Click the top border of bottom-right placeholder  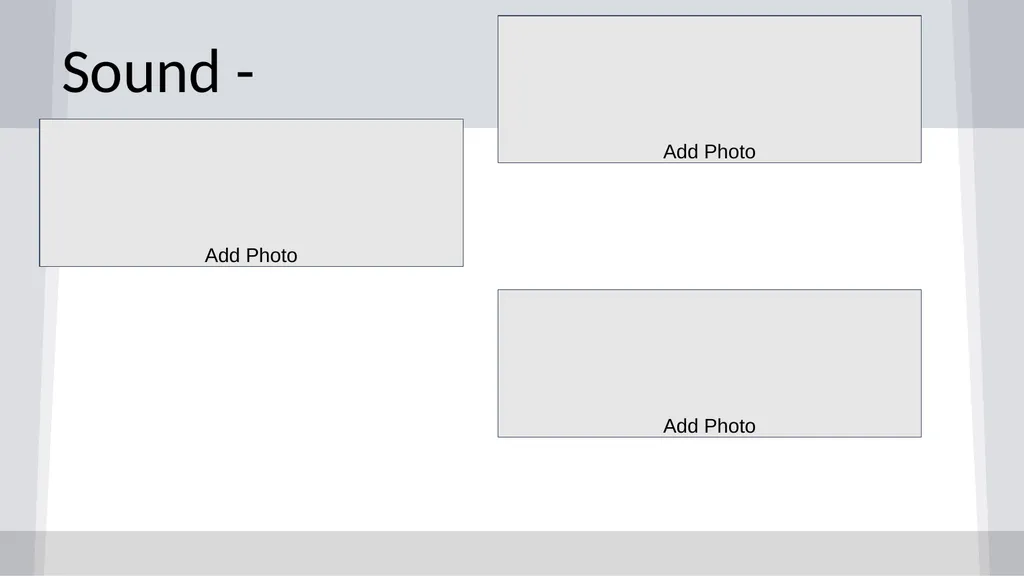[x=709, y=290]
